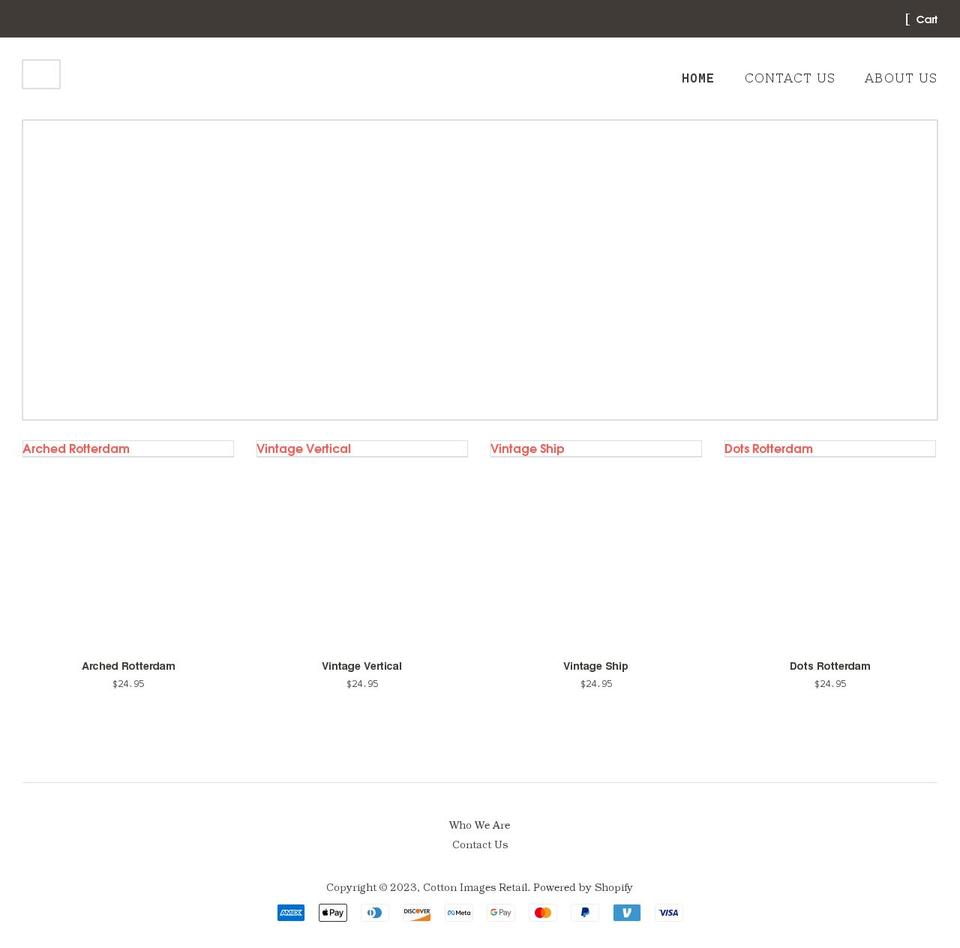This screenshot has width=960, height=948.
Task: Click the Powered by Shopify link
Action: (582, 887)
